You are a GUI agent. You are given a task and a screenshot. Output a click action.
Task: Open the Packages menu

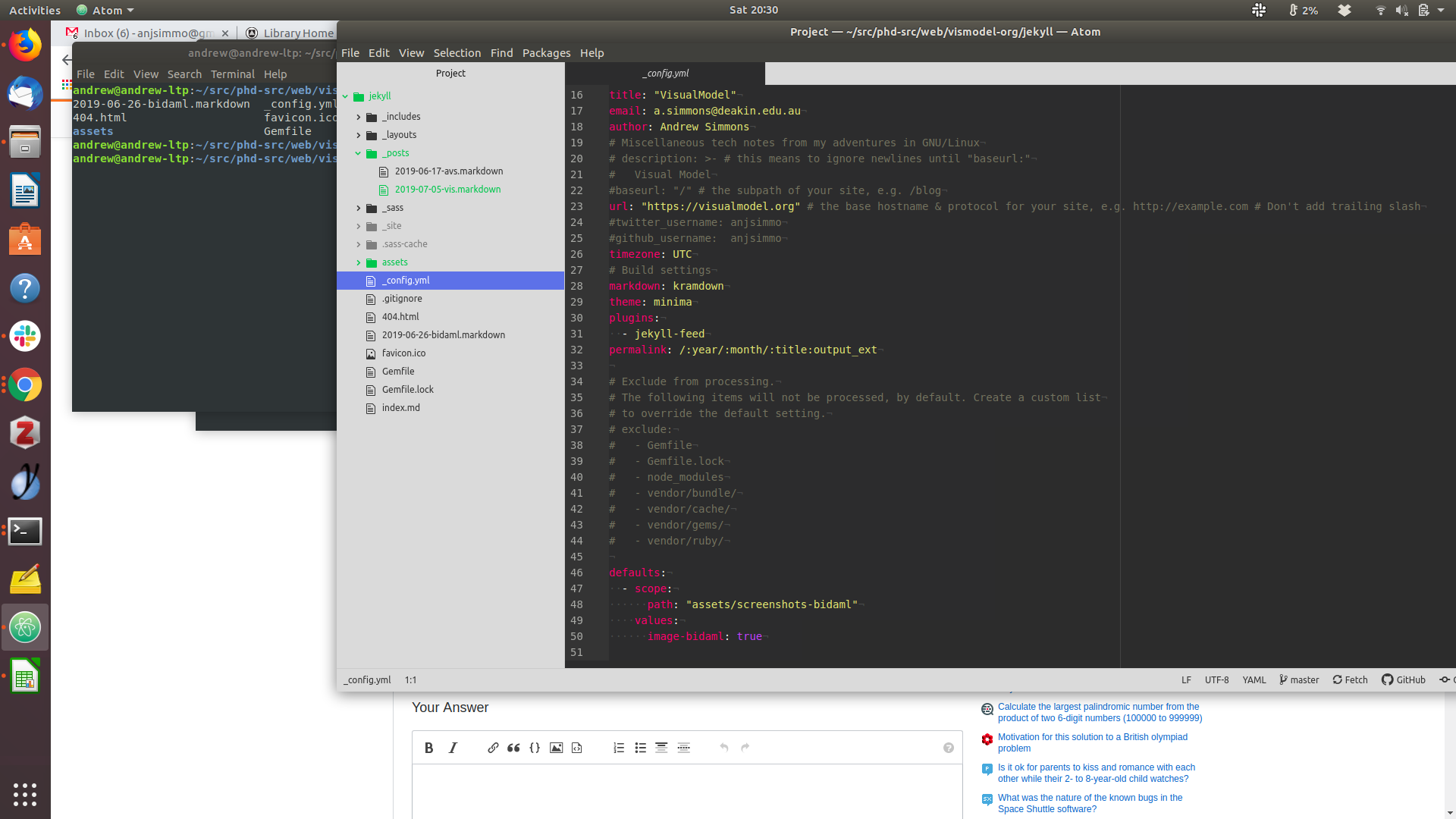pyautogui.click(x=546, y=53)
